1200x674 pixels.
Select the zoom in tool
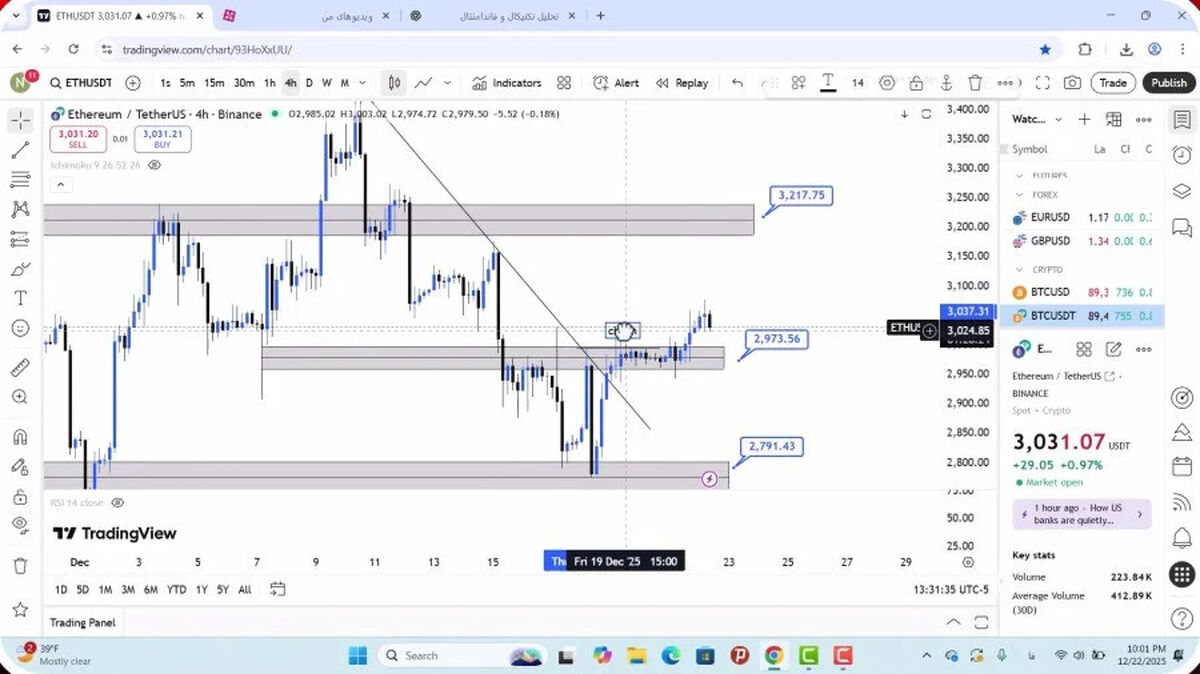click(20, 397)
